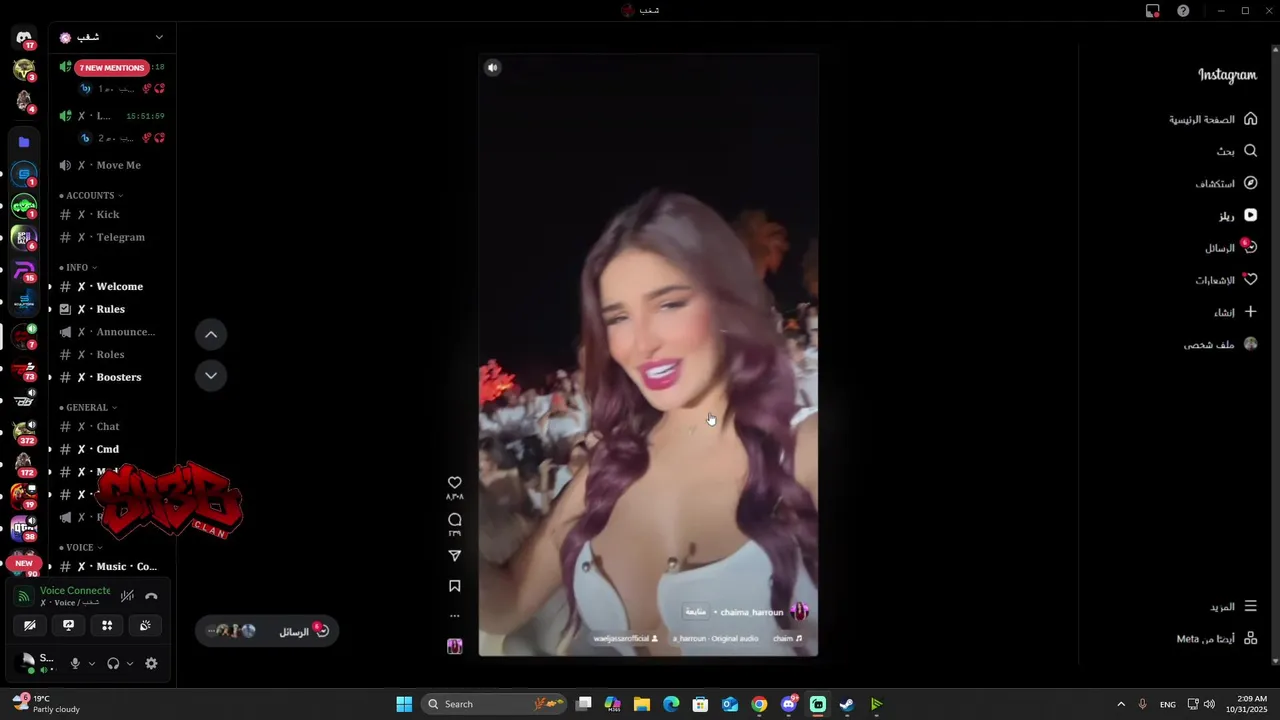The width and height of the screenshot is (1280, 720).
Task: Open the X · Welcome channel
Action: [x=112, y=287]
